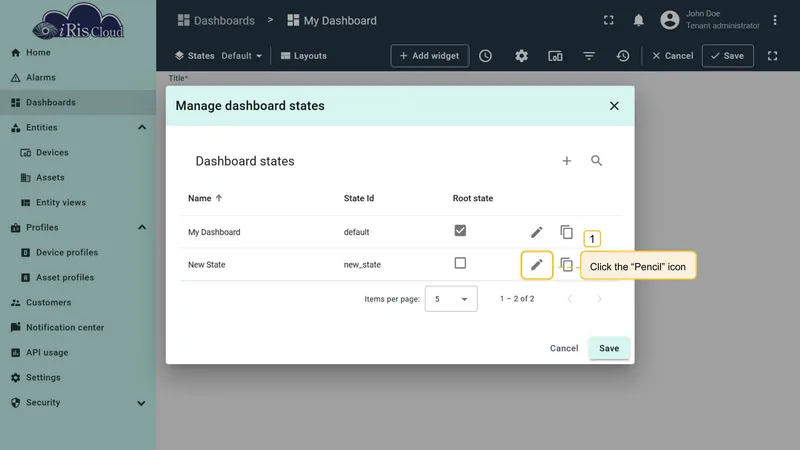The height and width of the screenshot is (450, 800).
Task: Click the fullscreen icon beside the bell
Action: tap(609, 20)
